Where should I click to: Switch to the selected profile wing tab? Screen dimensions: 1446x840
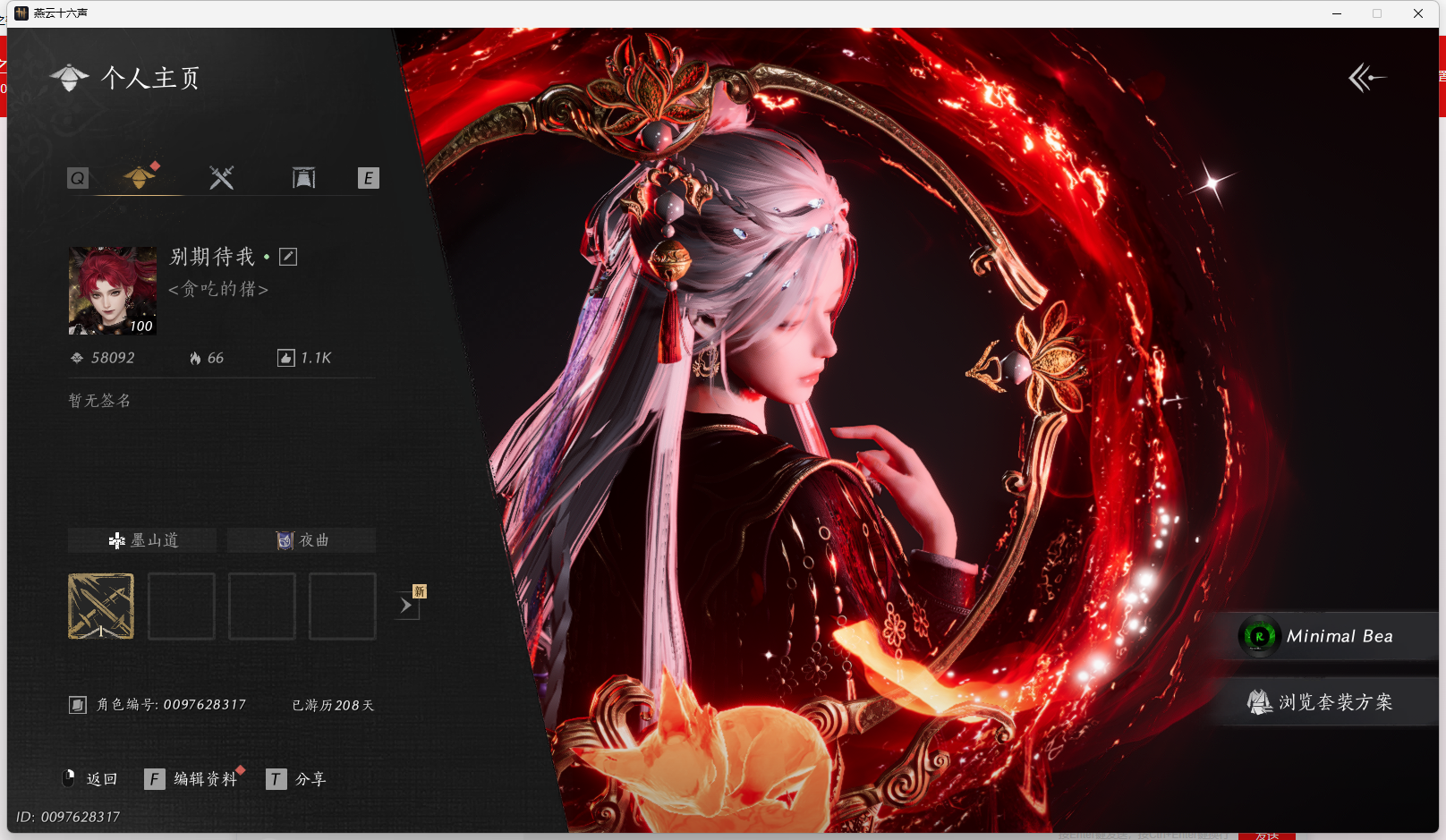140,177
